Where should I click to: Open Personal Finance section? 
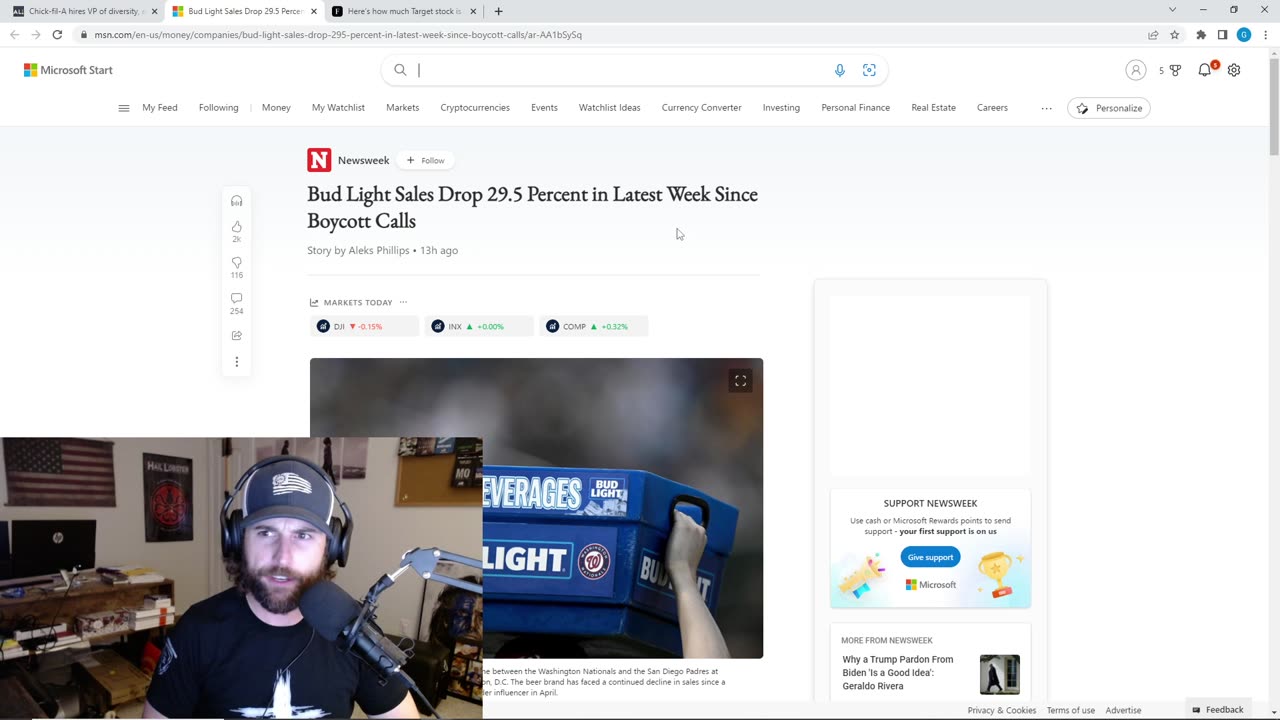pyautogui.click(x=855, y=108)
